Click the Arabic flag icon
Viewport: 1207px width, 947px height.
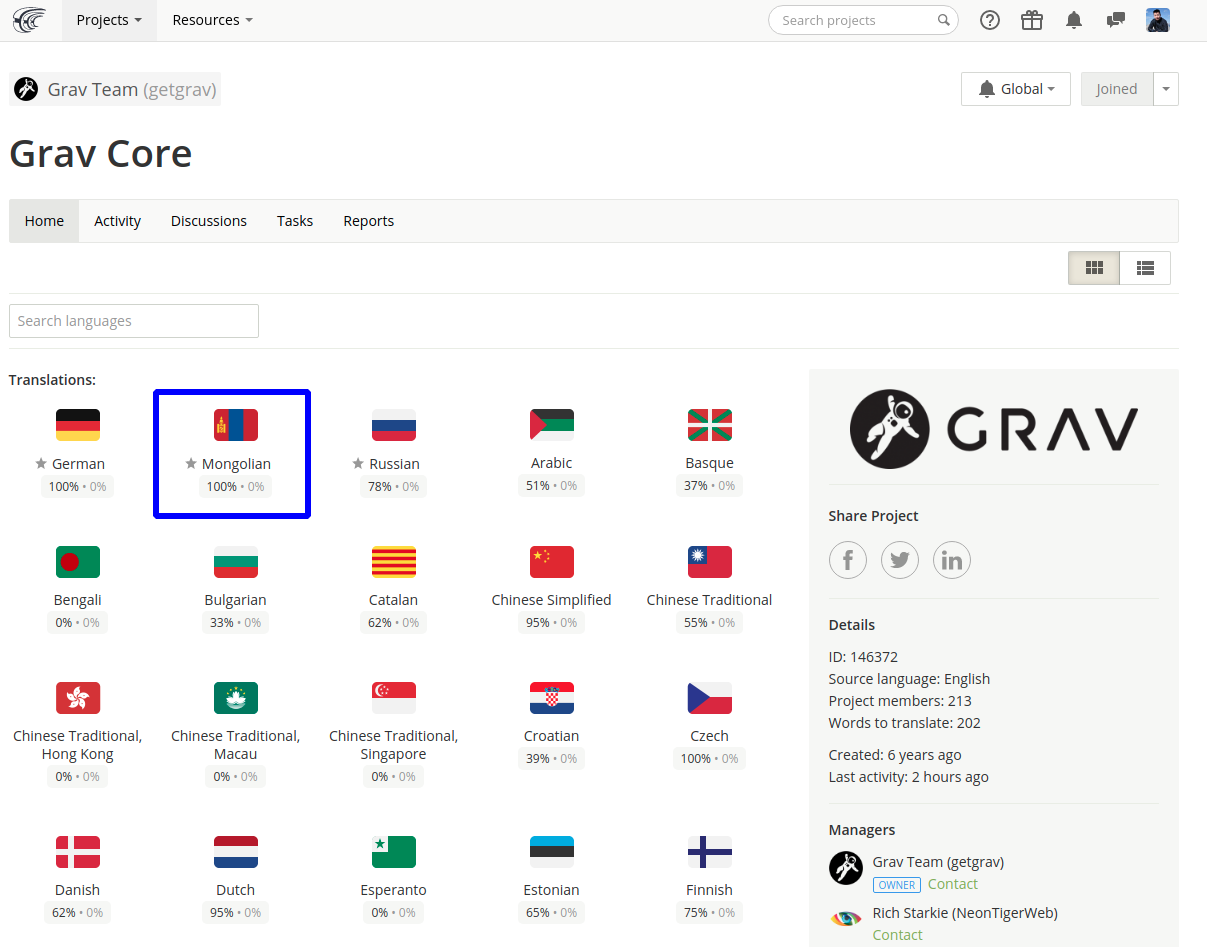(552, 425)
